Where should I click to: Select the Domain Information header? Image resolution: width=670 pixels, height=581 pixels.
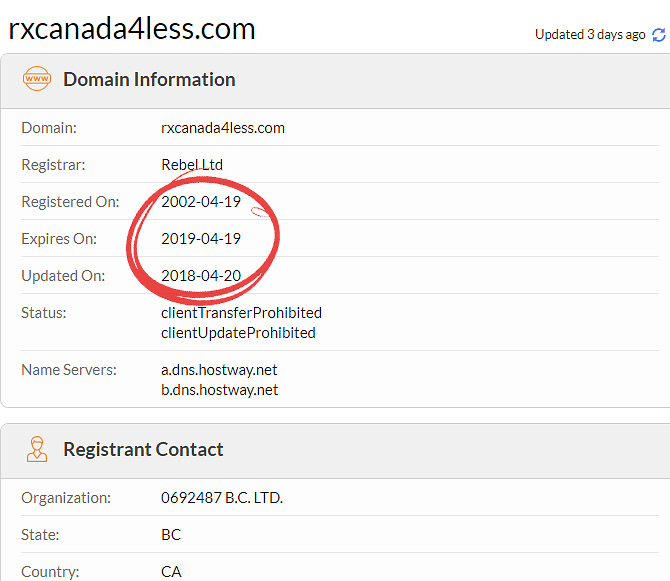[x=149, y=79]
